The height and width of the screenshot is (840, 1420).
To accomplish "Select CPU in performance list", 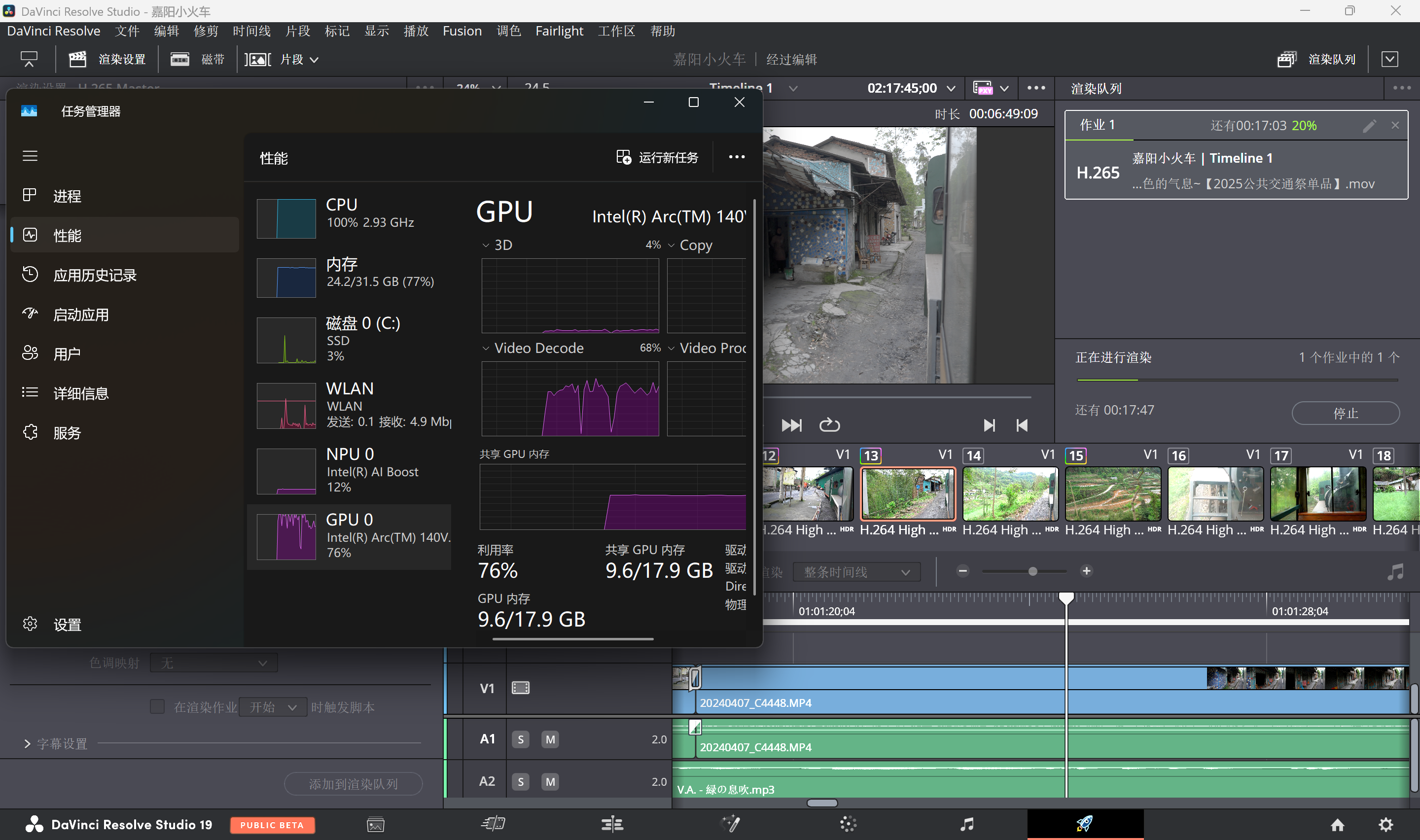I will click(x=349, y=218).
